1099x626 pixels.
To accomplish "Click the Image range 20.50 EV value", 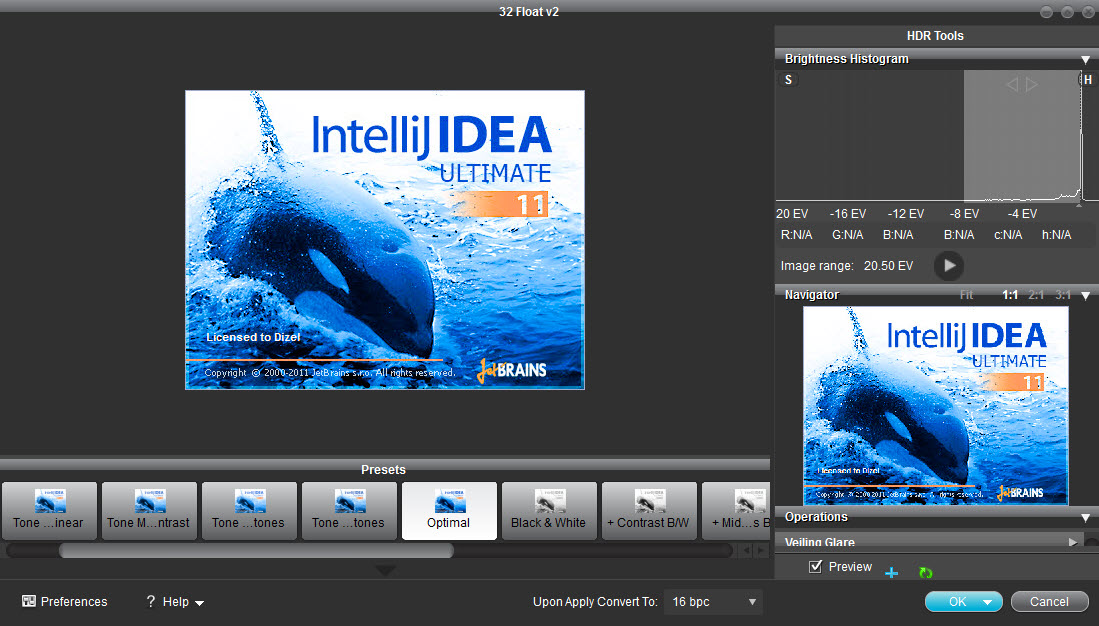I will point(888,266).
